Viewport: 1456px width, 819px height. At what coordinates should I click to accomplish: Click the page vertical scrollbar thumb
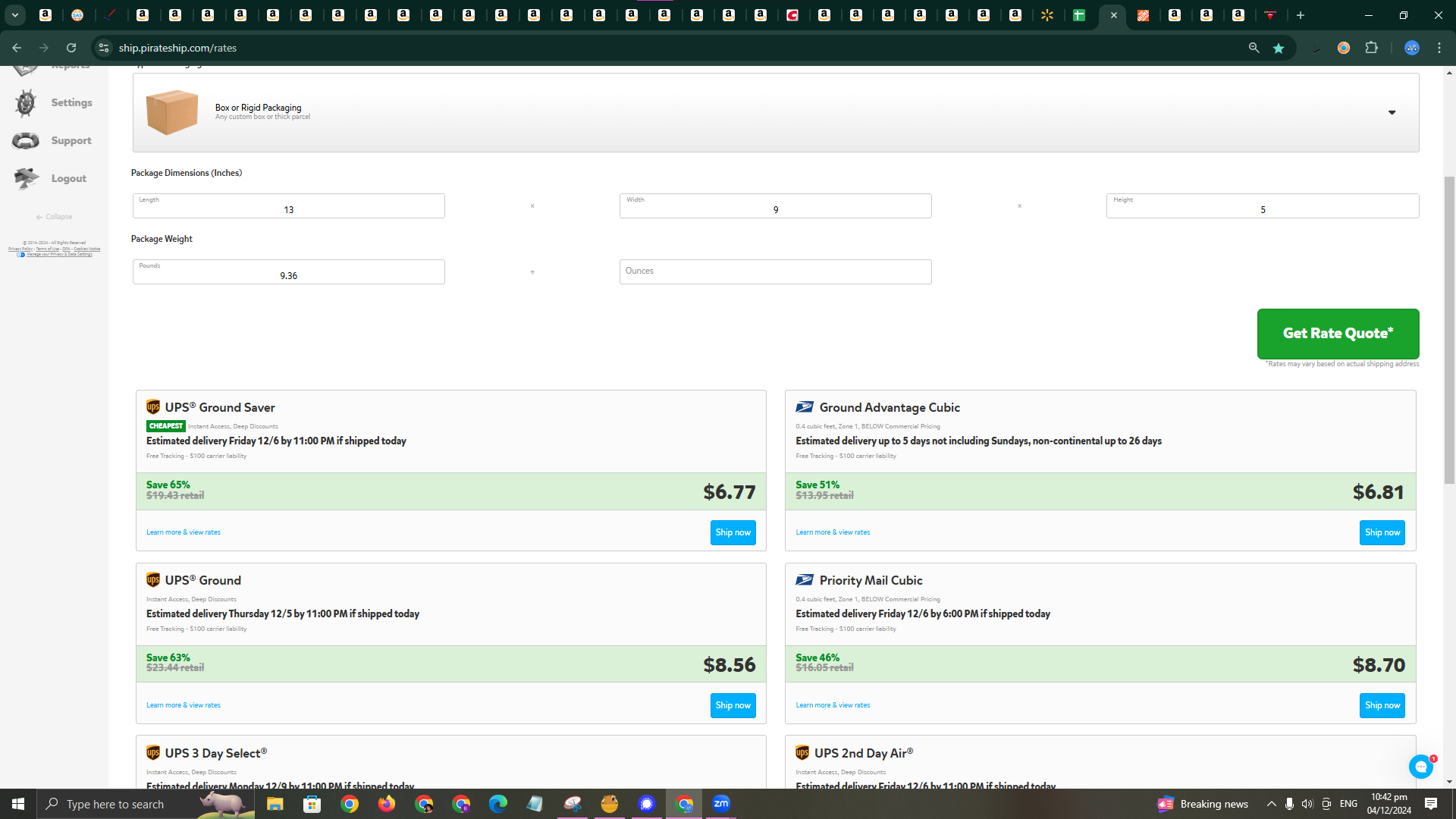pos(1449,330)
